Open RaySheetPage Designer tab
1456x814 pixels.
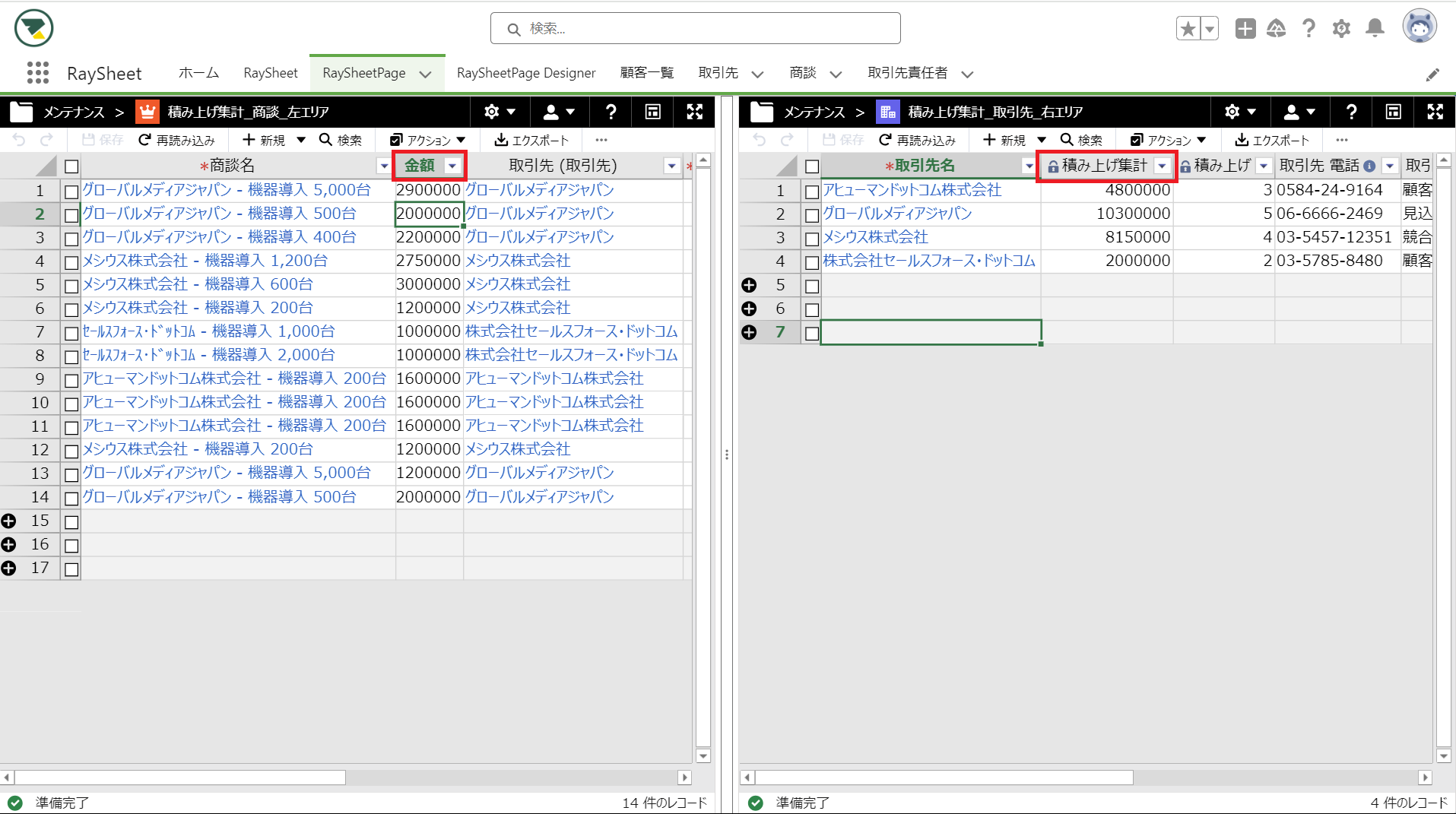526,73
